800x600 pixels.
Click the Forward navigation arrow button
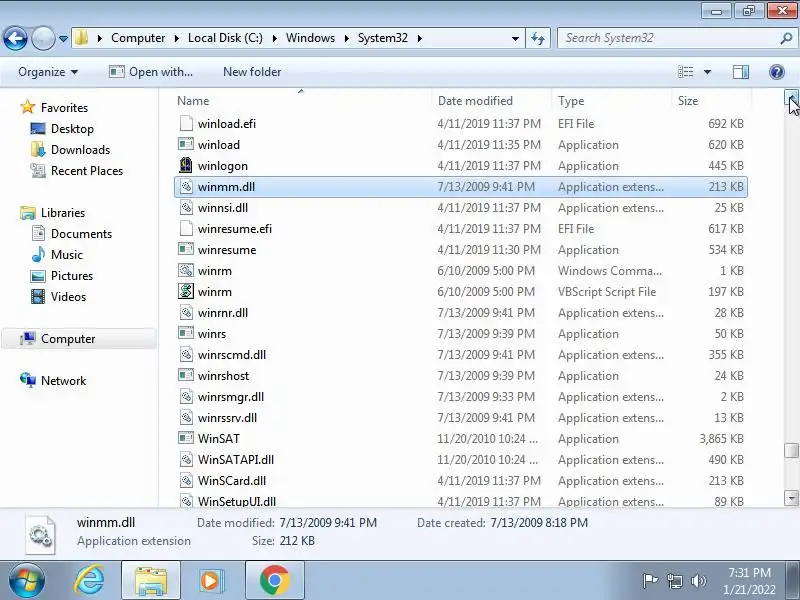[43, 38]
